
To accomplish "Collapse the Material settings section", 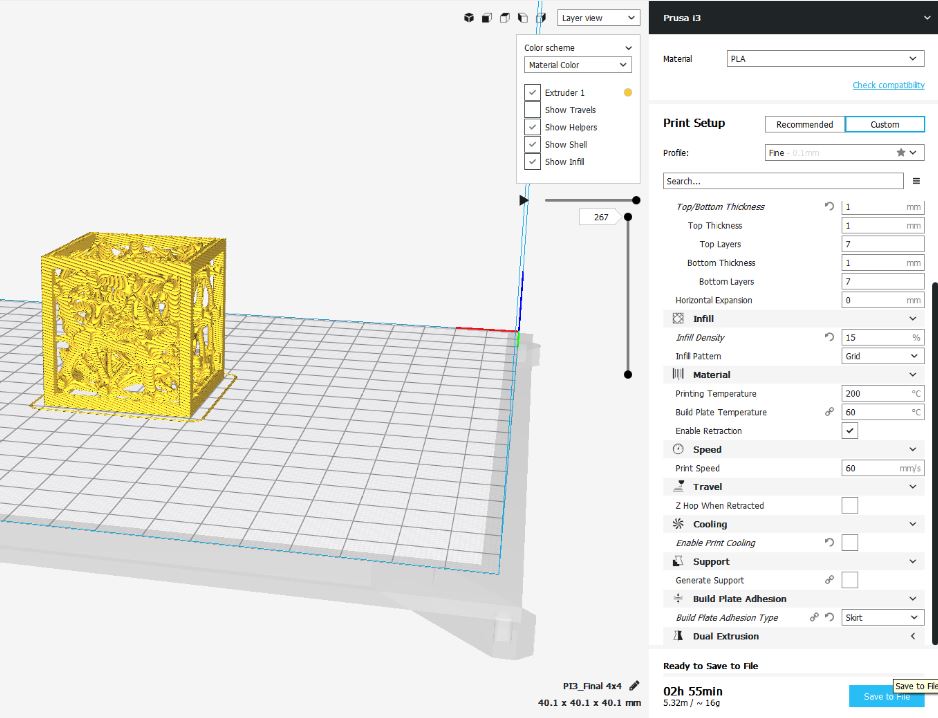I will tap(913, 375).
